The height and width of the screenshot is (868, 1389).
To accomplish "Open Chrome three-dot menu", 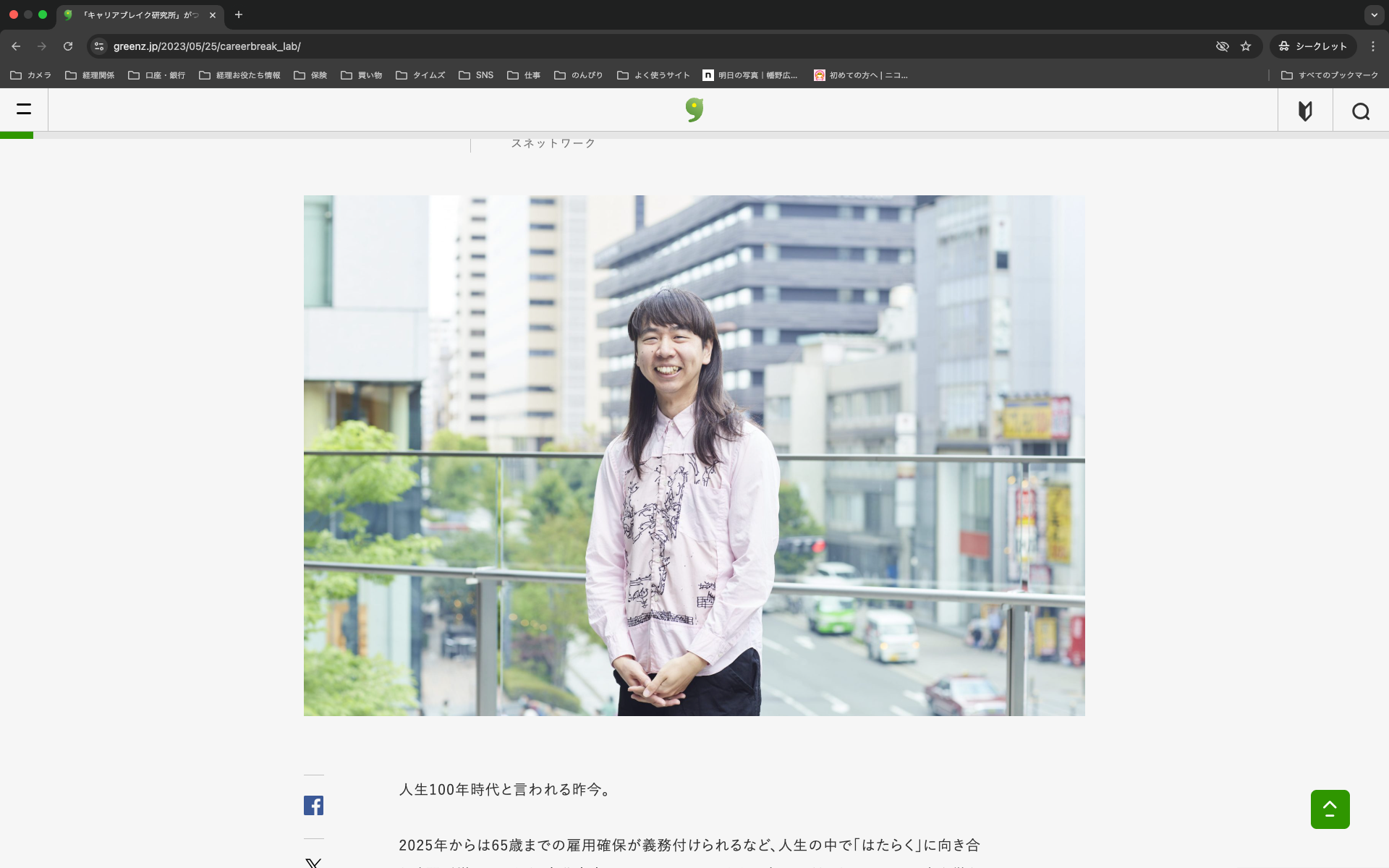I will 1373,46.
